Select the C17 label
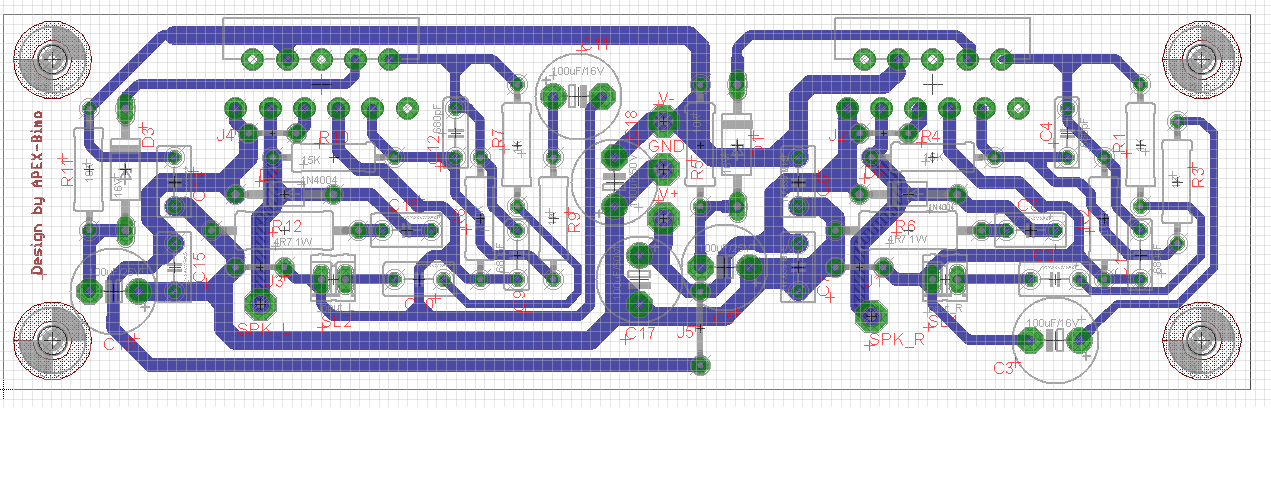1271x503 pixels. point(640,333)
